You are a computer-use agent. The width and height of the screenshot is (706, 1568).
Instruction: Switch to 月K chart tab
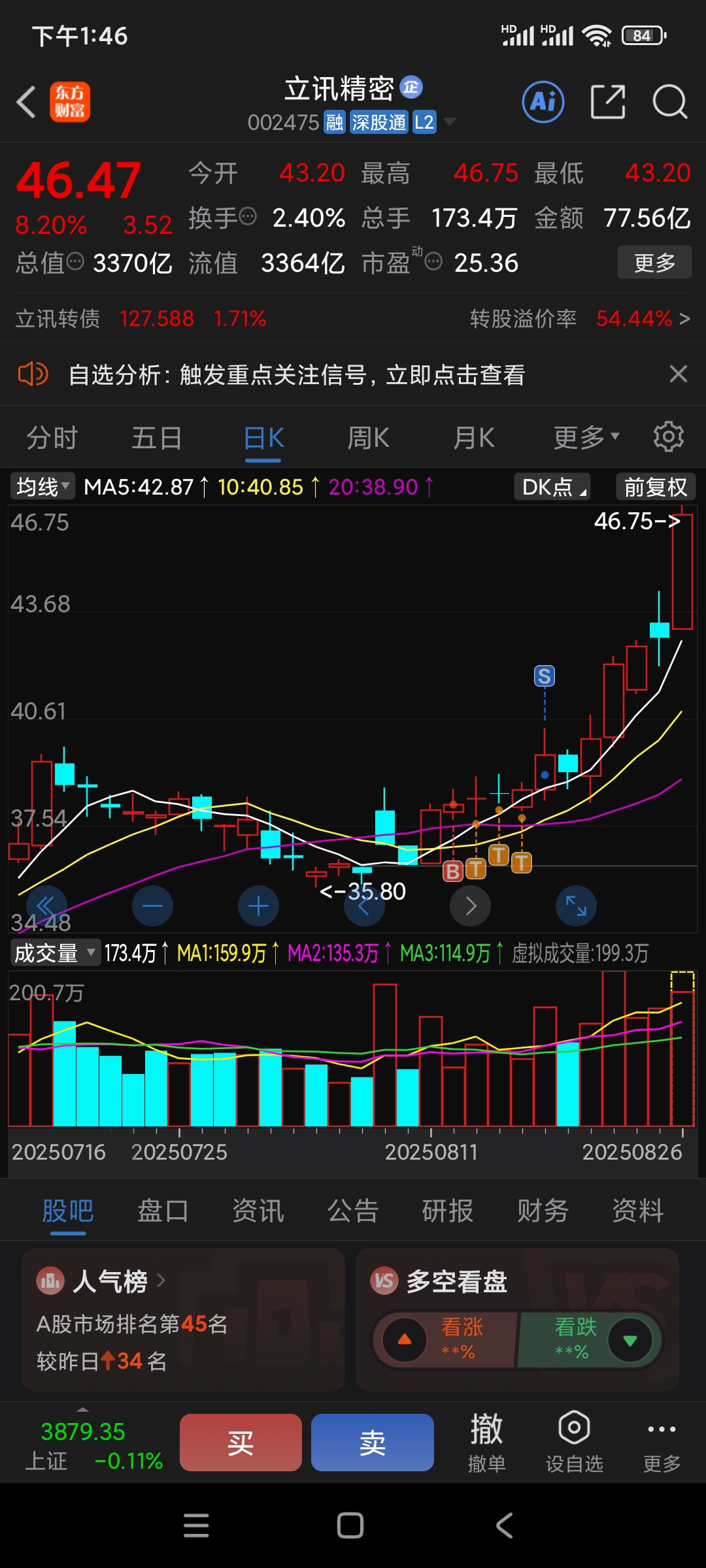(474, 437)
